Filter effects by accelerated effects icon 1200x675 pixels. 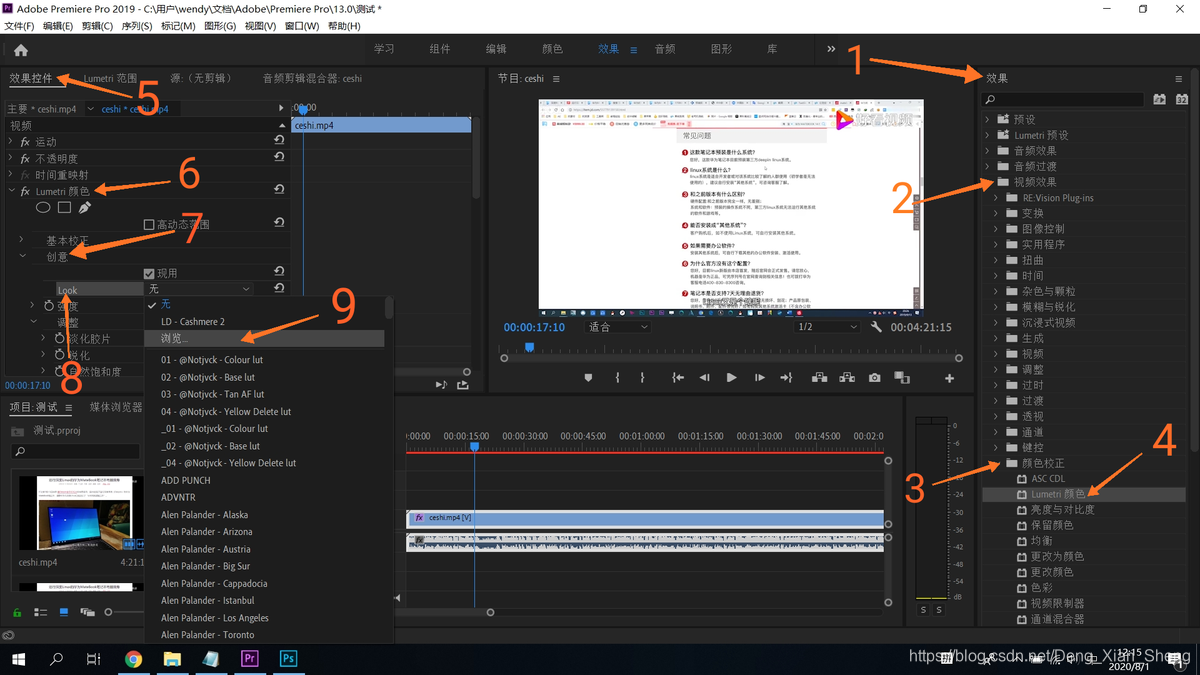[x=1159, y=99]
